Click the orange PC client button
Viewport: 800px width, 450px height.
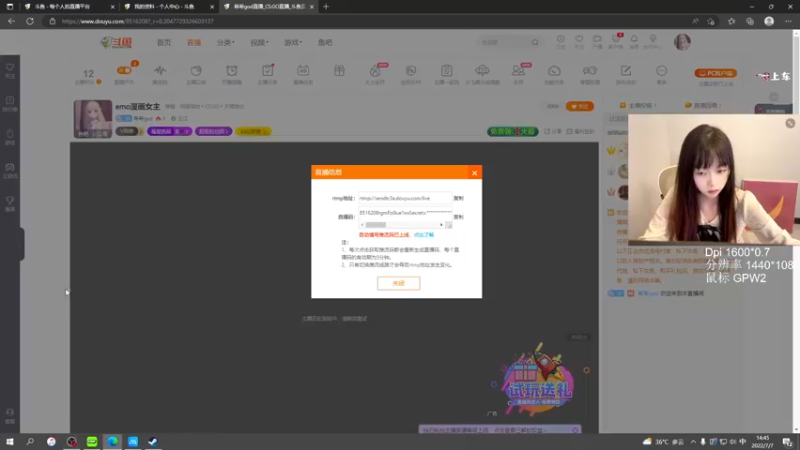[716, 73]
